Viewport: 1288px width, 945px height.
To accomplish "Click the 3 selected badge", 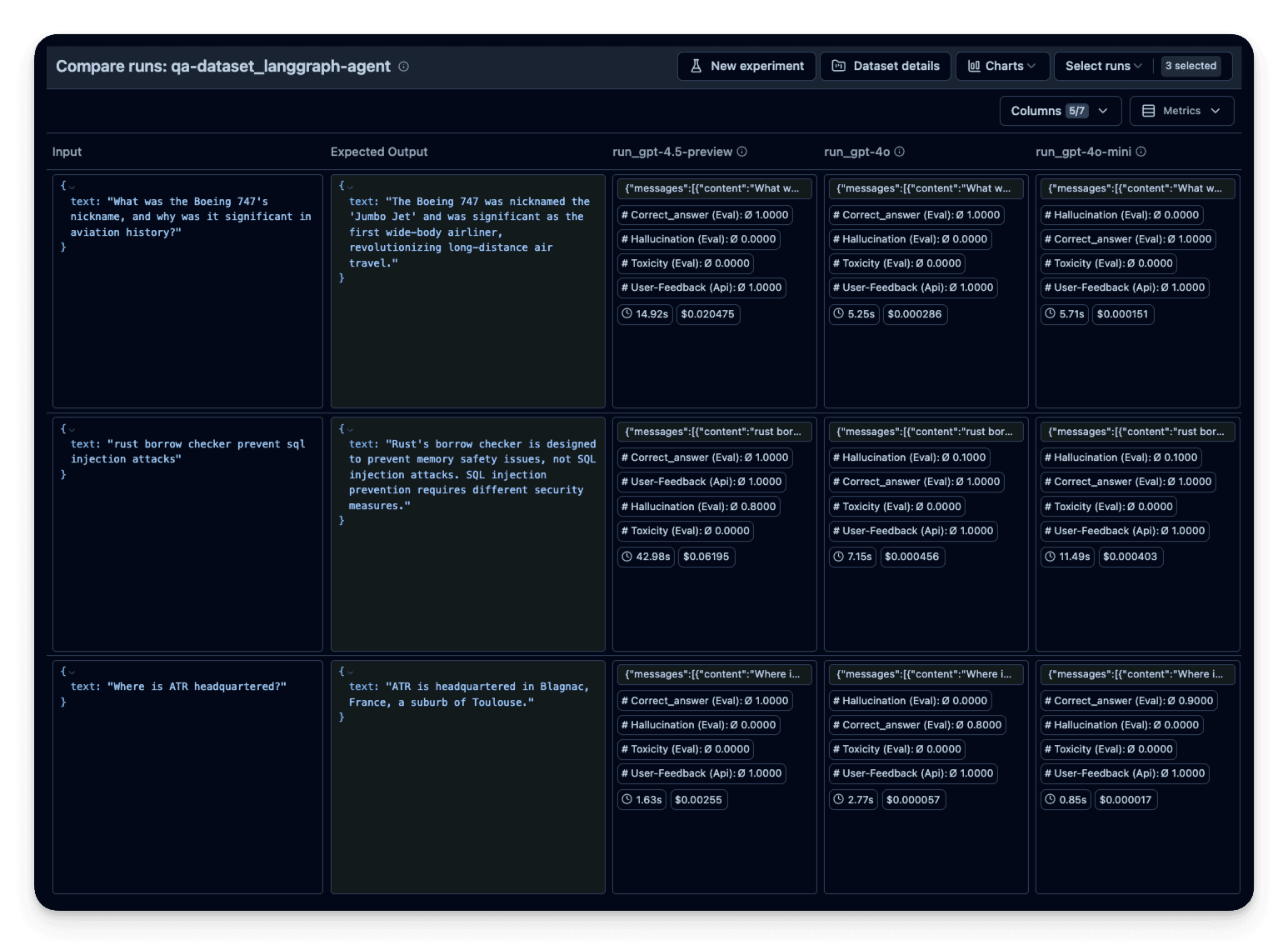I will pyautogui.click(x=1191, y=66).
